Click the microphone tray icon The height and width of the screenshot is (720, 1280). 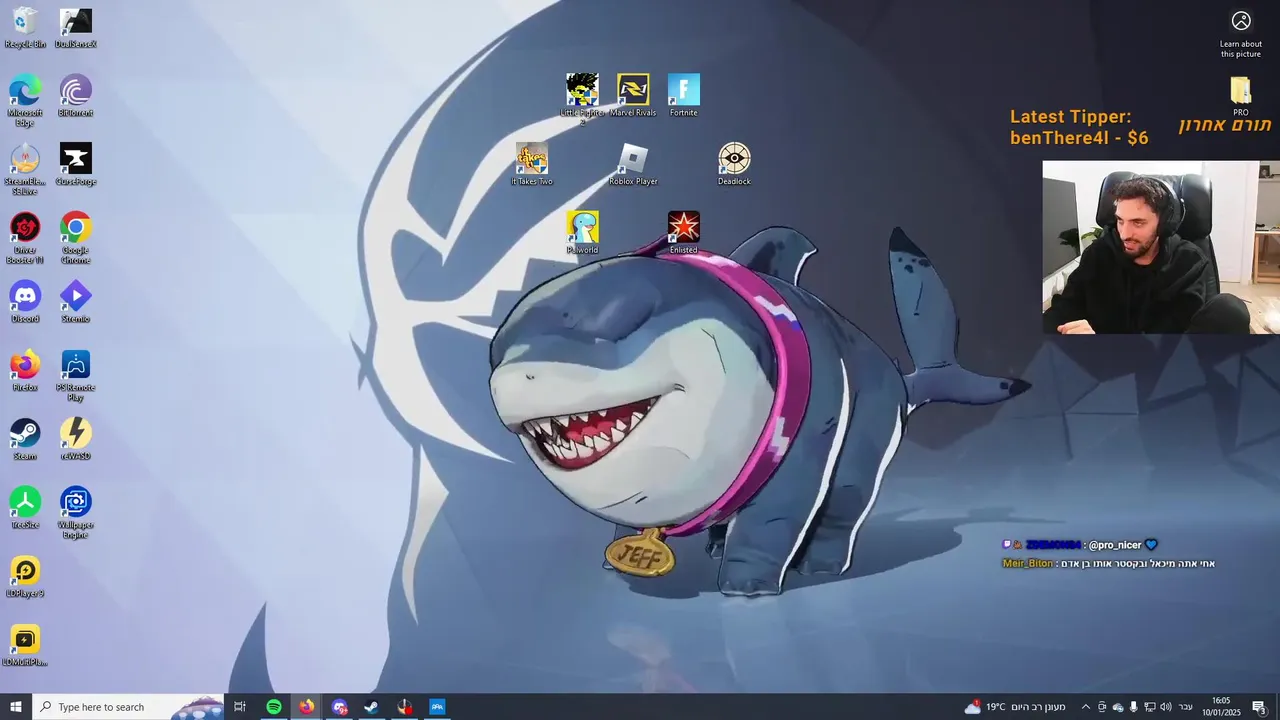click(1133, 707)
